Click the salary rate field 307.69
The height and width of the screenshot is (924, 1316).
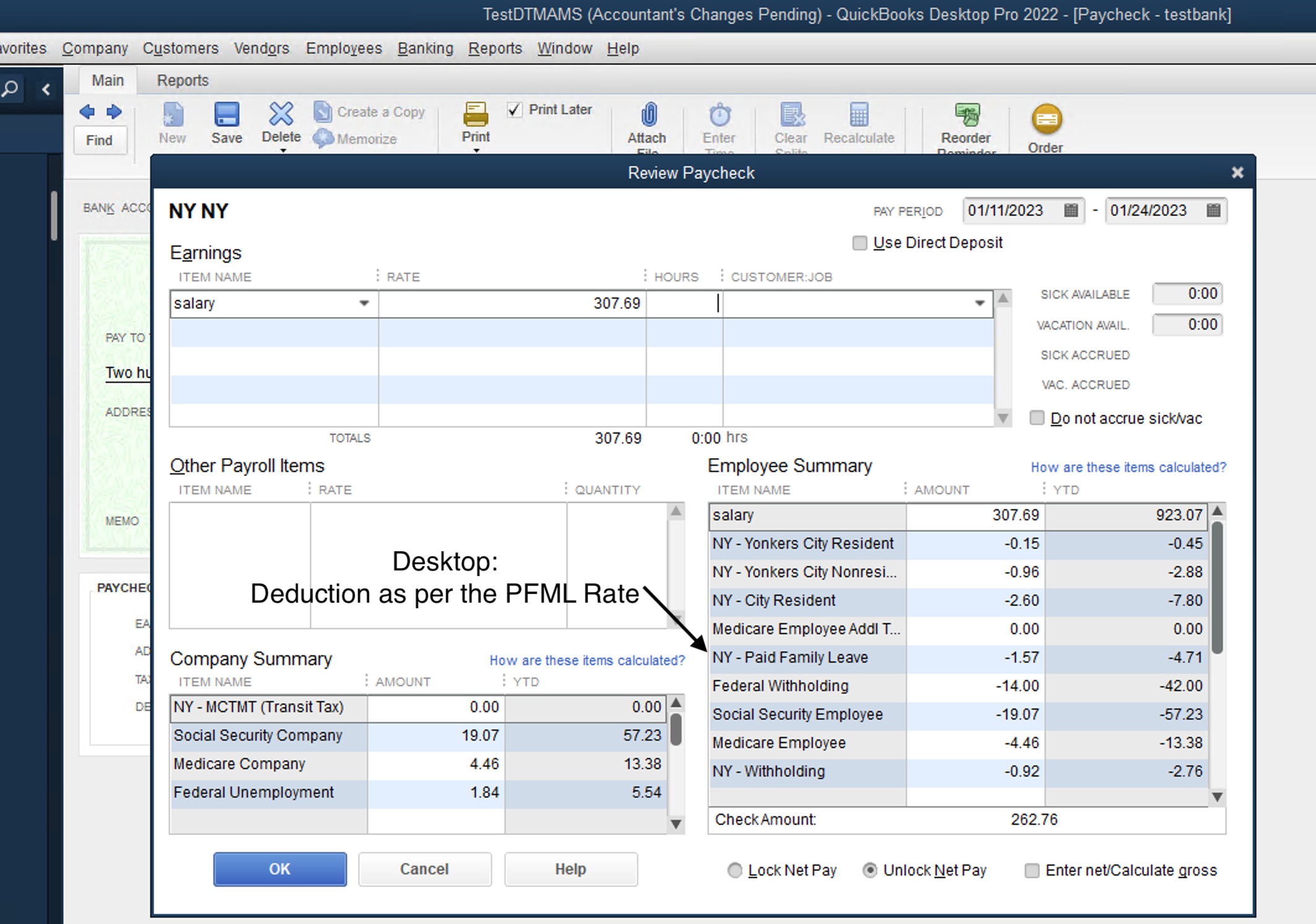[512, 303]
